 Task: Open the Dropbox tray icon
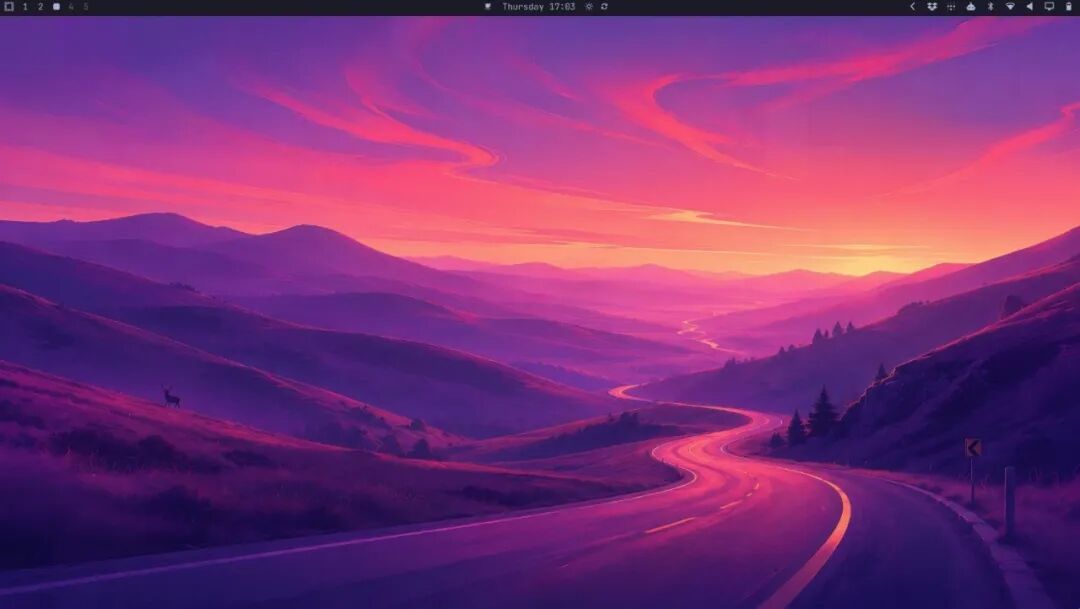[x=932, y=7]
